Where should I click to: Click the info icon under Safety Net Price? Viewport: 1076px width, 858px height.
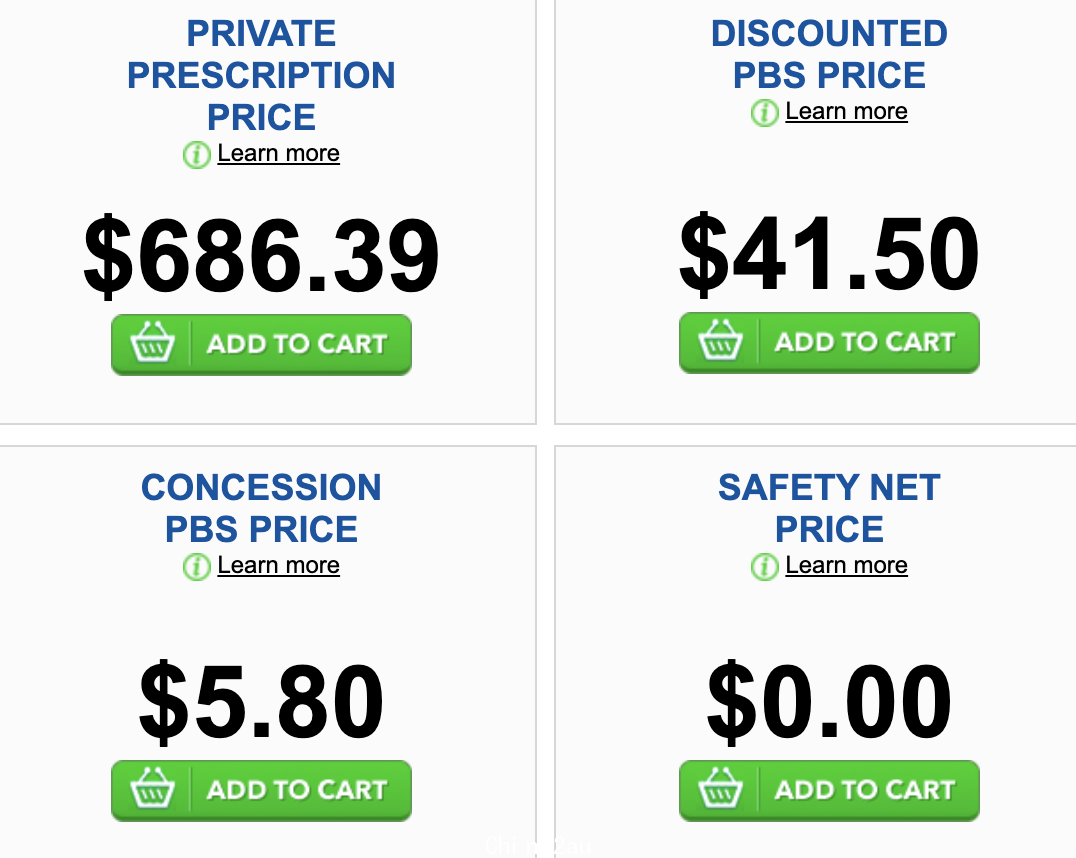click(x=764, y=567)
